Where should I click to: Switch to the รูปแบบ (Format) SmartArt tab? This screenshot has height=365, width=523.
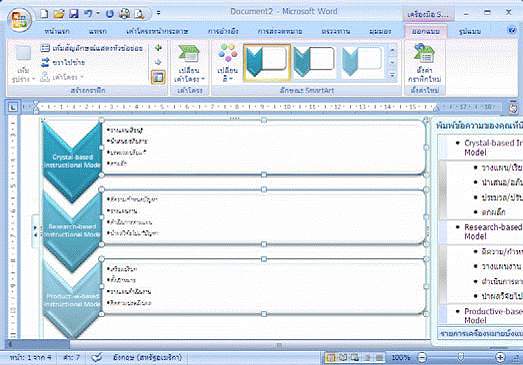pos(470,31)
